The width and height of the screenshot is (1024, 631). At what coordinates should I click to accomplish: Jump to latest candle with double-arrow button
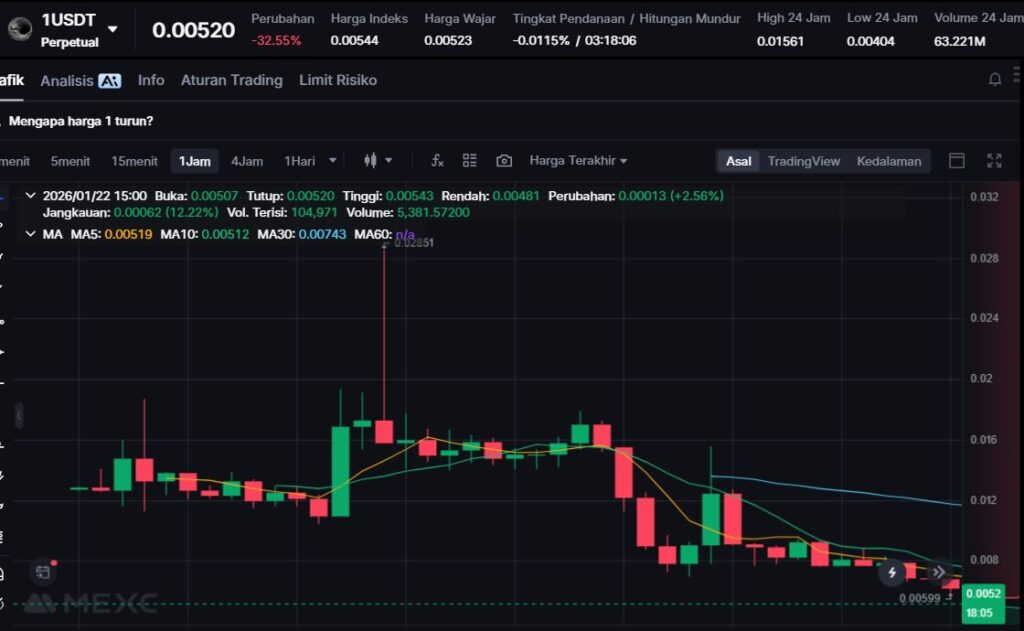(x=938, y=573)
